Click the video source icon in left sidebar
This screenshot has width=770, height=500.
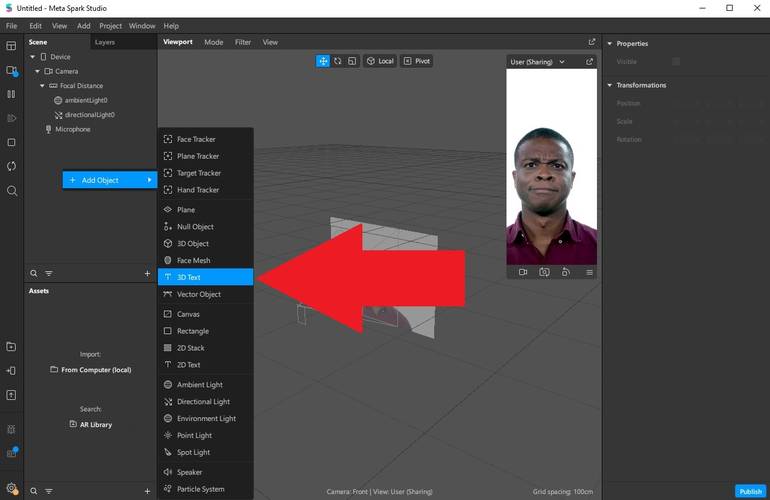tap(12, 71)
